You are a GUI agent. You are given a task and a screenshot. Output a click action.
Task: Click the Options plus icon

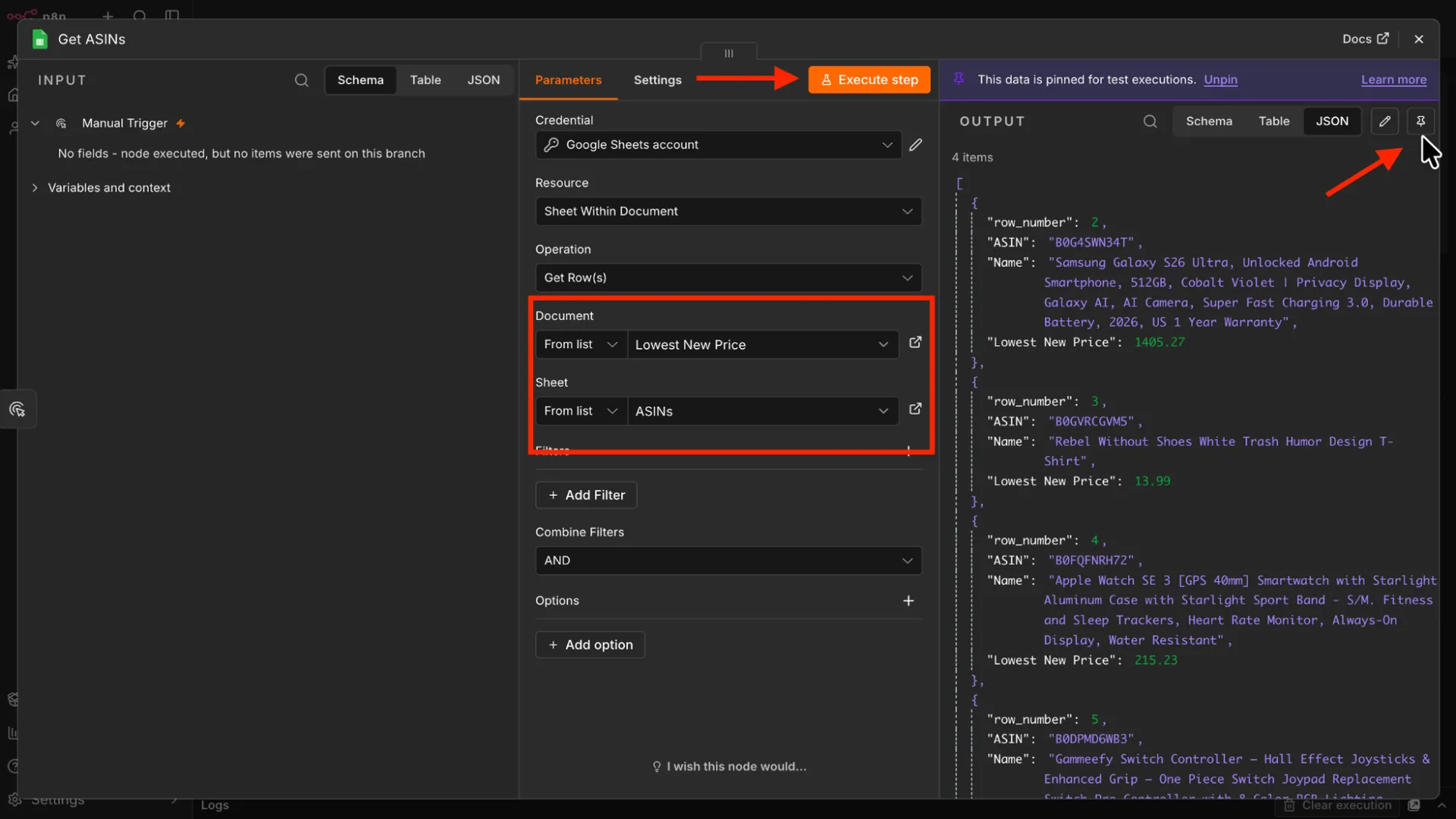click(x=908, y=601)
